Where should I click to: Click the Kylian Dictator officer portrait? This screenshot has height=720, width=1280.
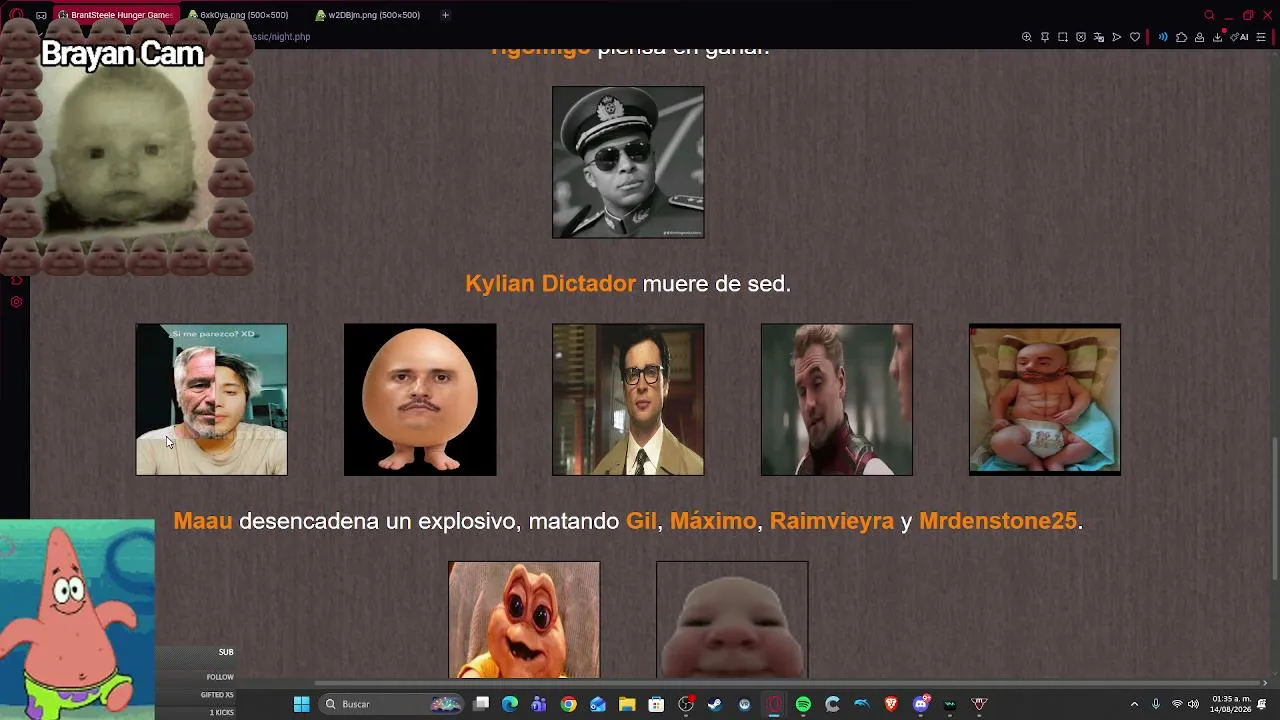coord(628,162)
